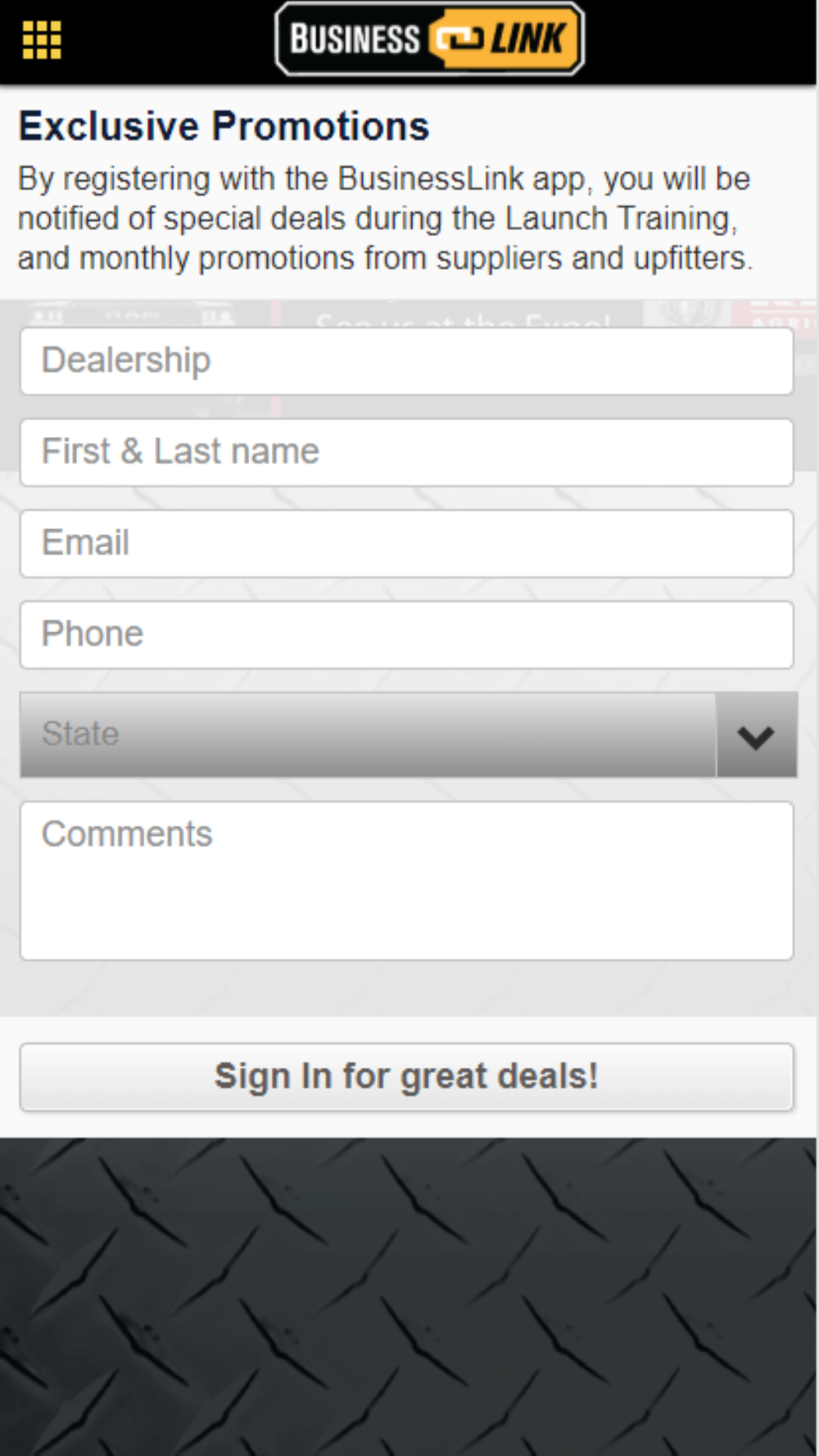The image size is (819, 1456).
Task: Click the State placeholder text
Action: coord(80,734)
